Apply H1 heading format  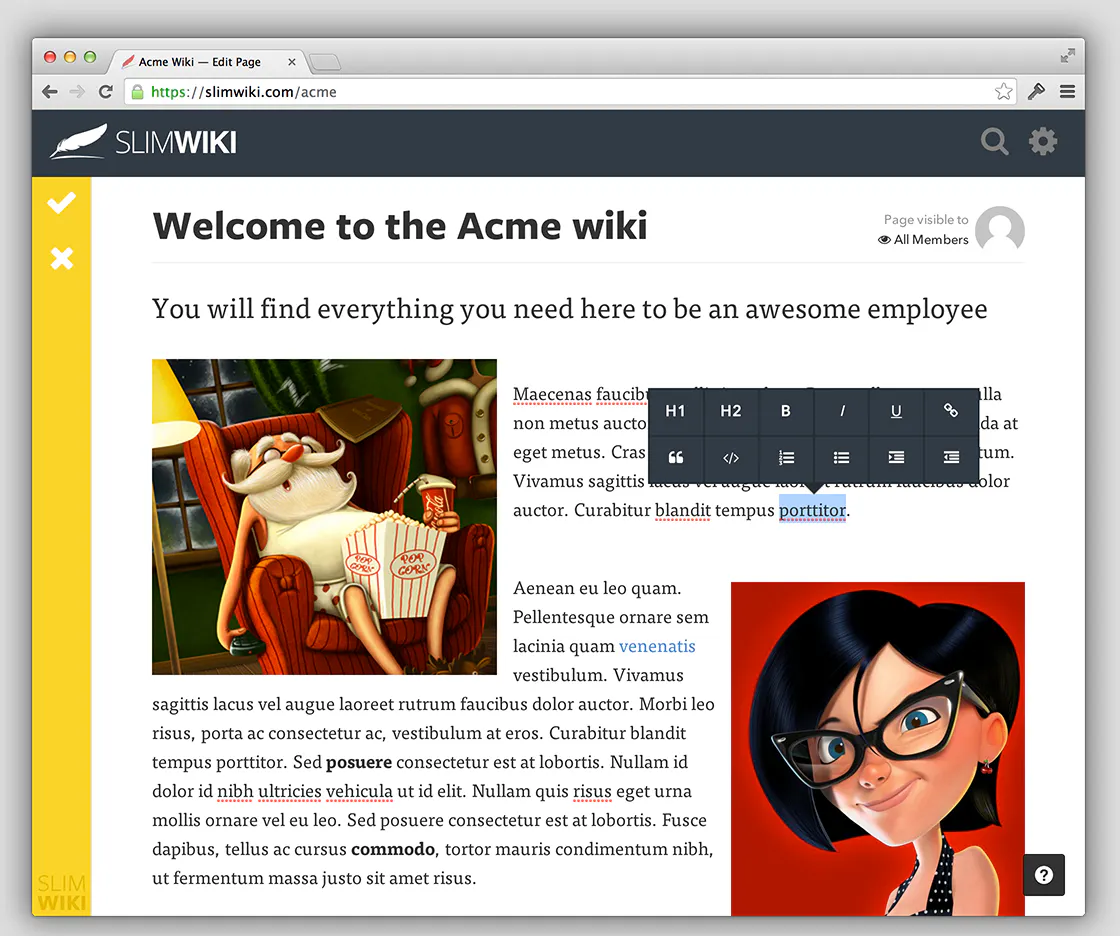(x=675, y=411)
